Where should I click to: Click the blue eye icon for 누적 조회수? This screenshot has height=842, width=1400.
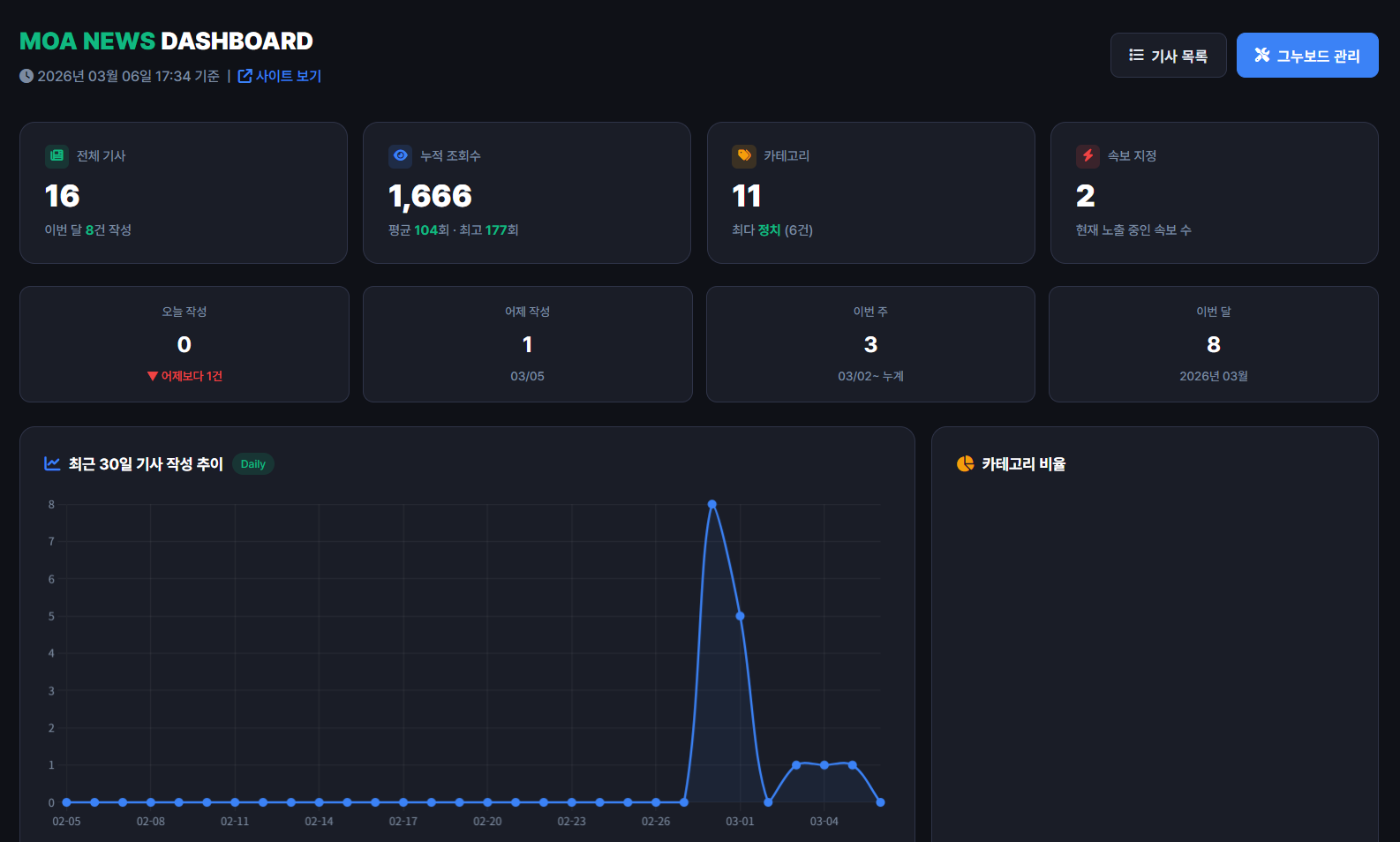pos(401,156)
